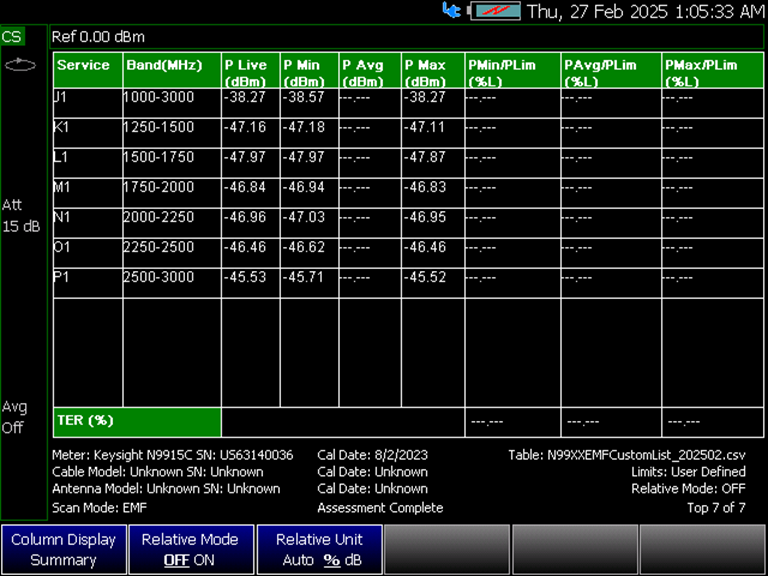Select the CS mode indicator

click(12, 37)
